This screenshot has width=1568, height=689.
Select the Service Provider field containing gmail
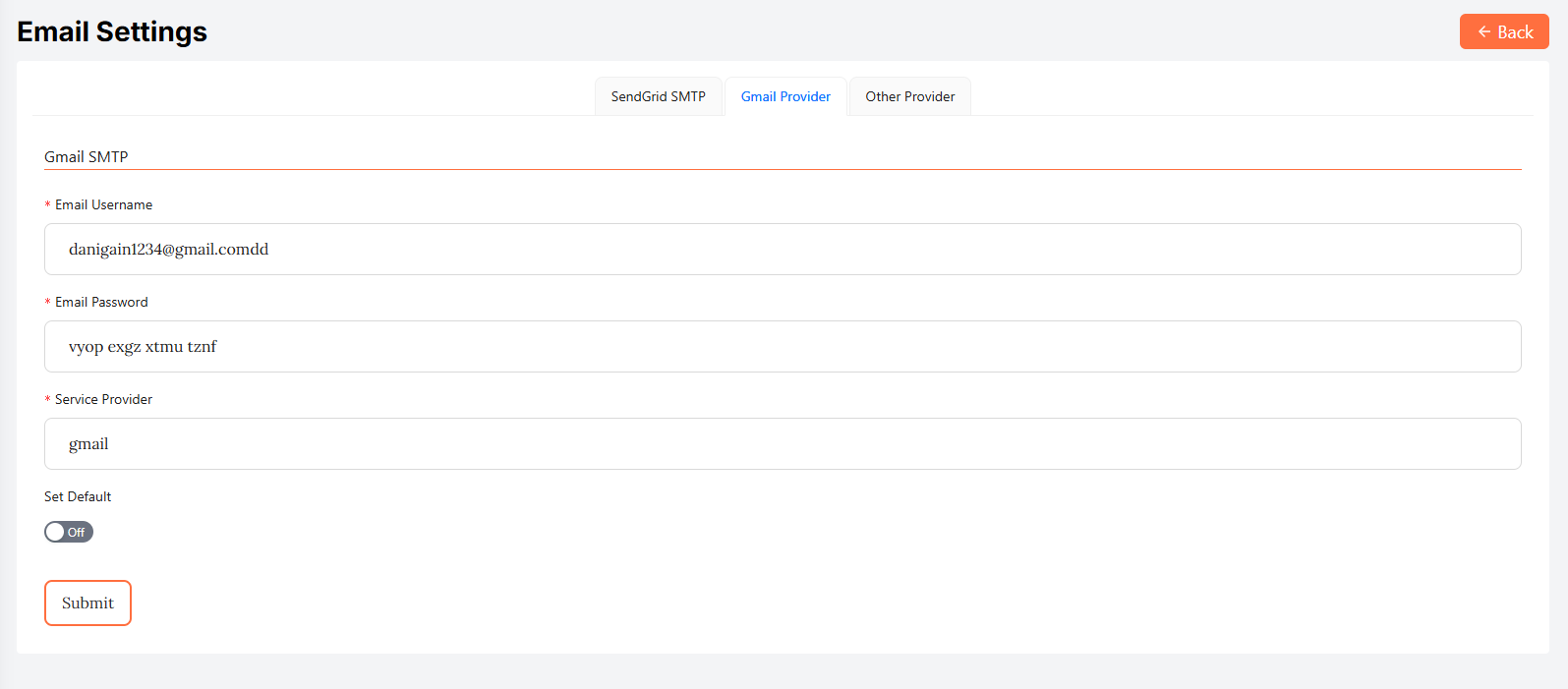pos(783,443)
